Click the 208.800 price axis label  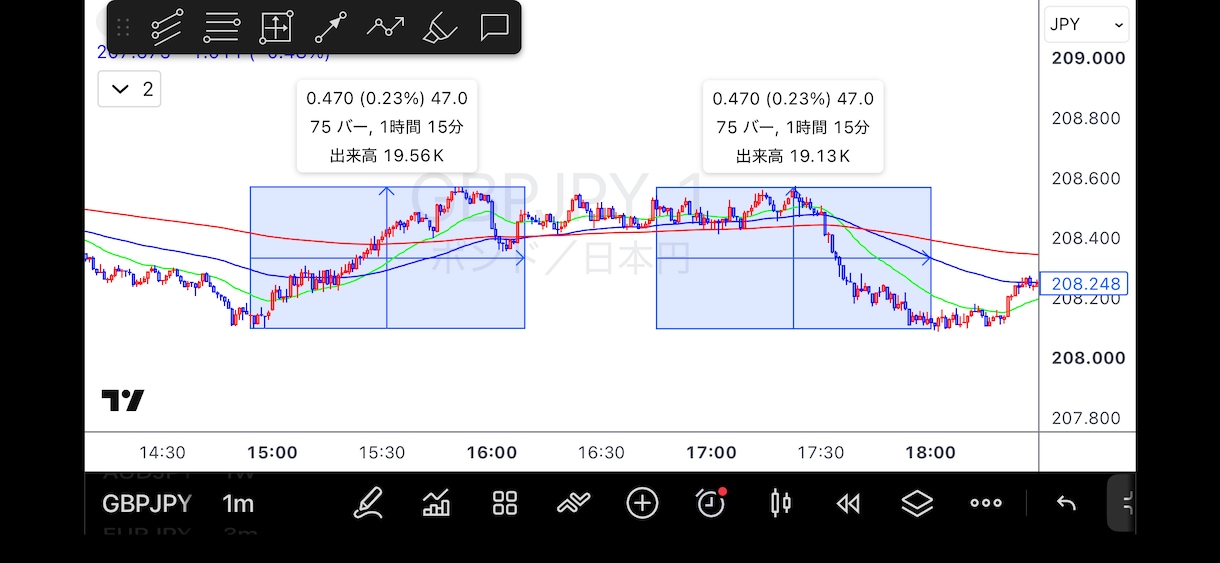[x=1086, y=118]
